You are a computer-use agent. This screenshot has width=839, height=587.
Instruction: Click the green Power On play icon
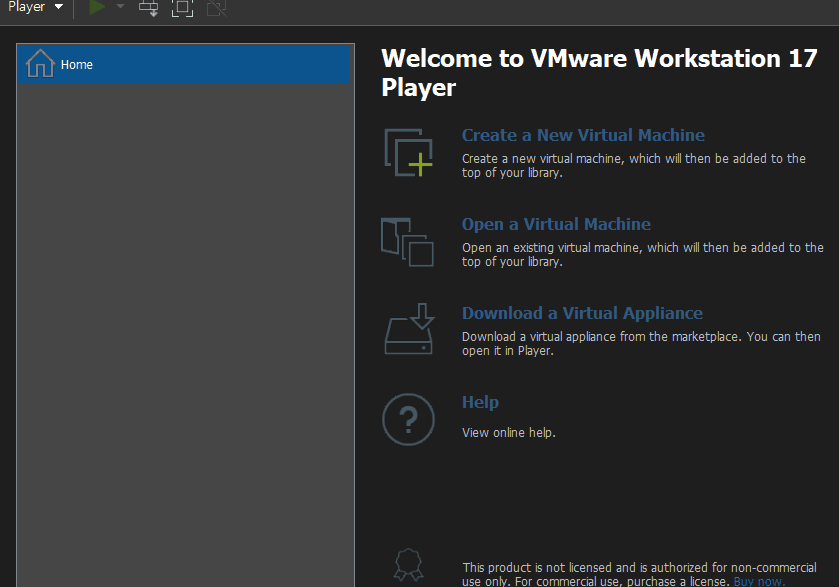[97, 7]
